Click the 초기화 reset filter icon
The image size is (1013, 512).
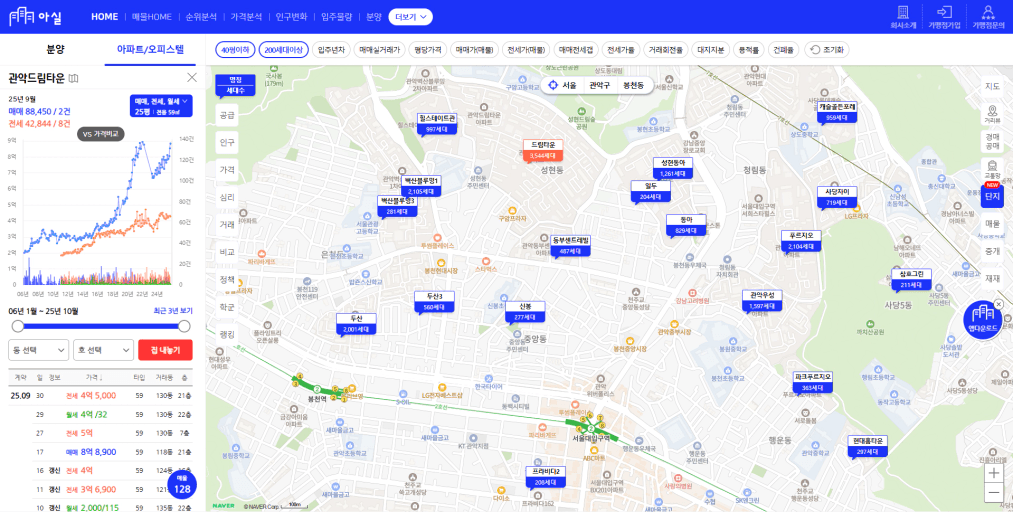(x=814, y=49)
